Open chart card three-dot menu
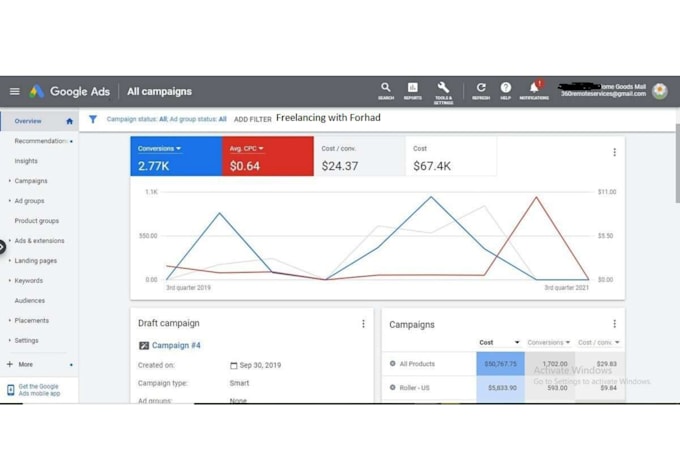 tap(614, 152)
